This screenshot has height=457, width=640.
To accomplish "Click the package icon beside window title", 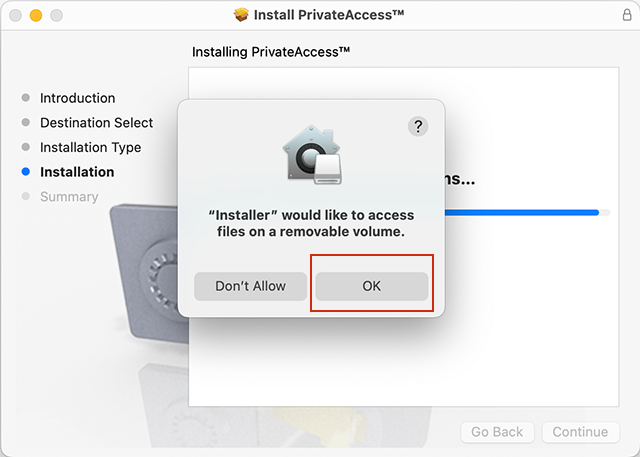I will (x=241, y=15).
